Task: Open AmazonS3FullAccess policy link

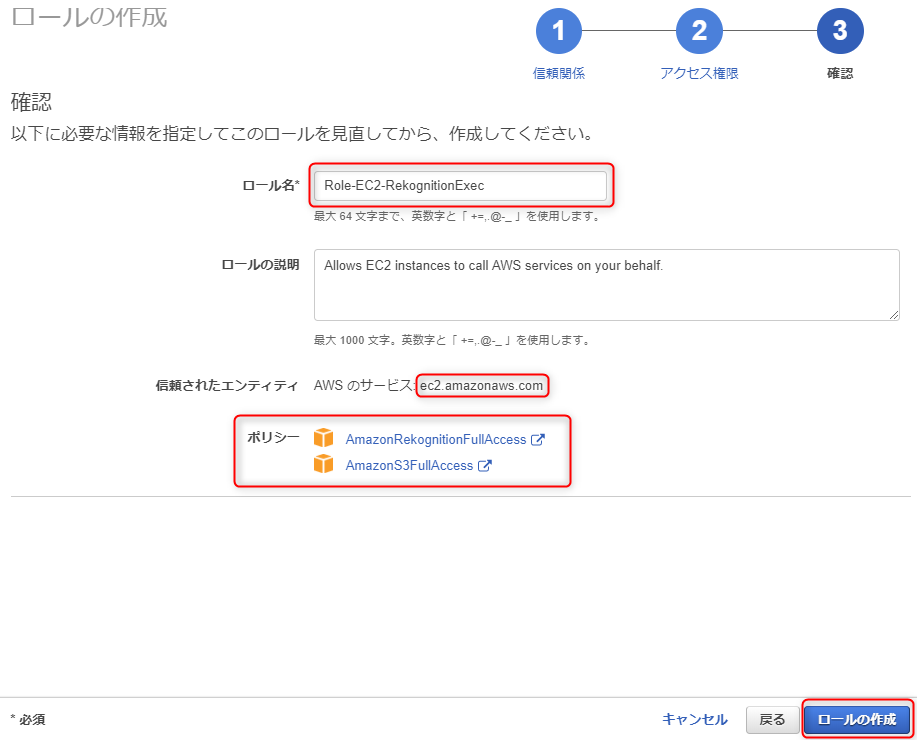Action: click(x=409, y=466)
